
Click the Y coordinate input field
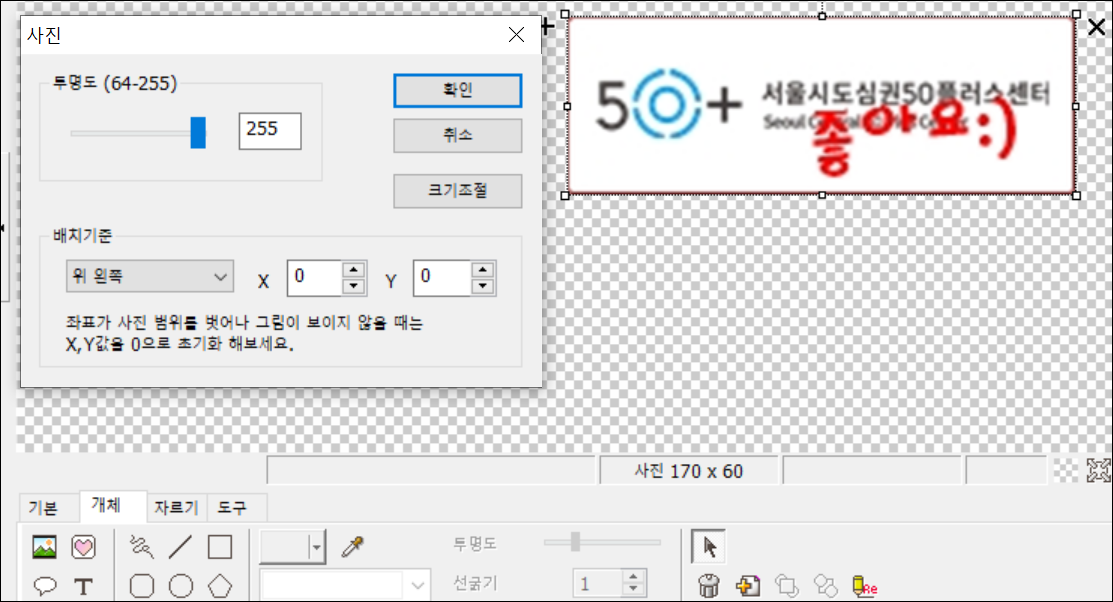[443, 278]
